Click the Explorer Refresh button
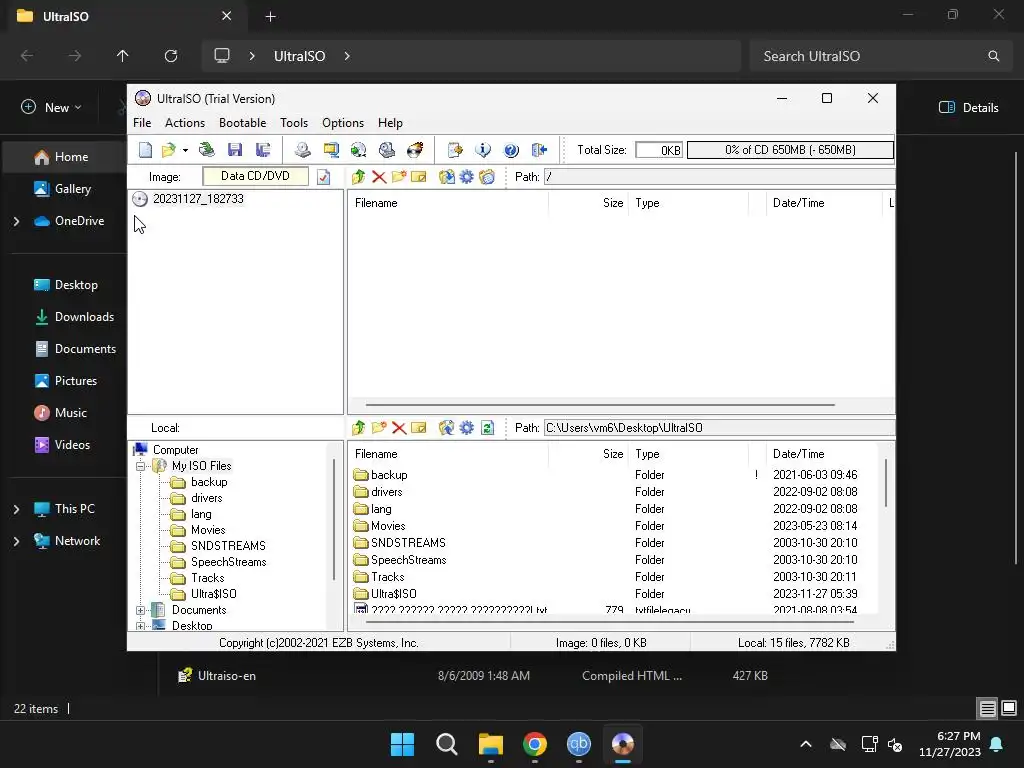 (x=171, y=56)
